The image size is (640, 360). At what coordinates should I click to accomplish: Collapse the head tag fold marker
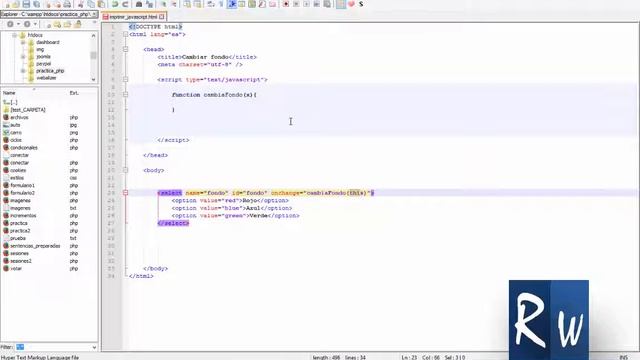pos(126,49)
